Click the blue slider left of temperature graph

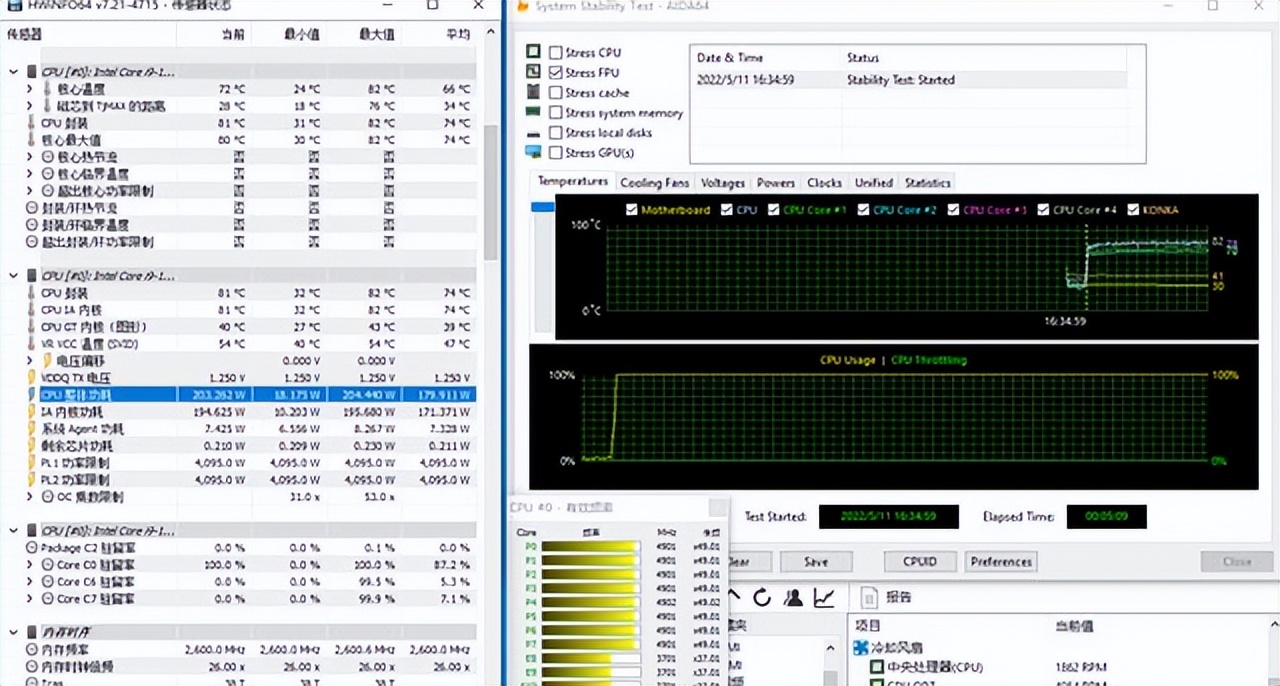pyautogui.click(x=542, y=207)
